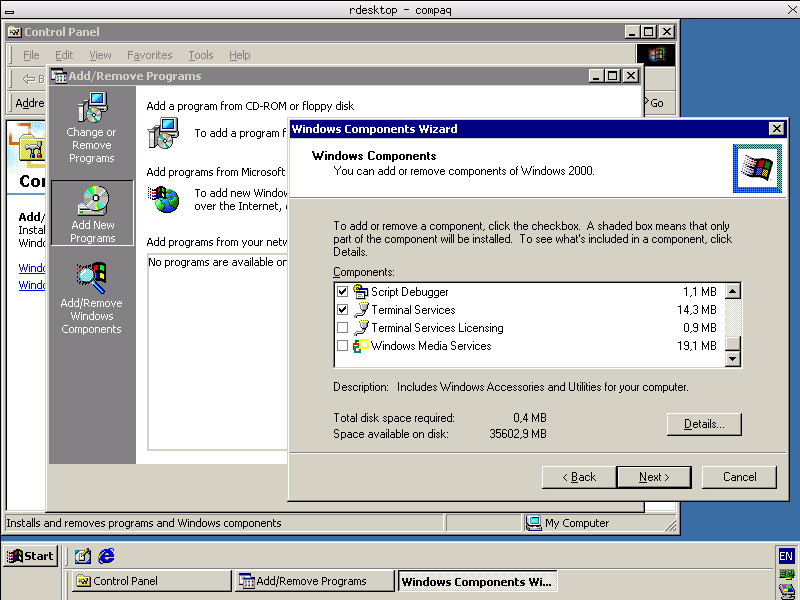800x600 pixels.
Task: Switch to Windows Components Wizard taskbar button
Action: point(477,581)
